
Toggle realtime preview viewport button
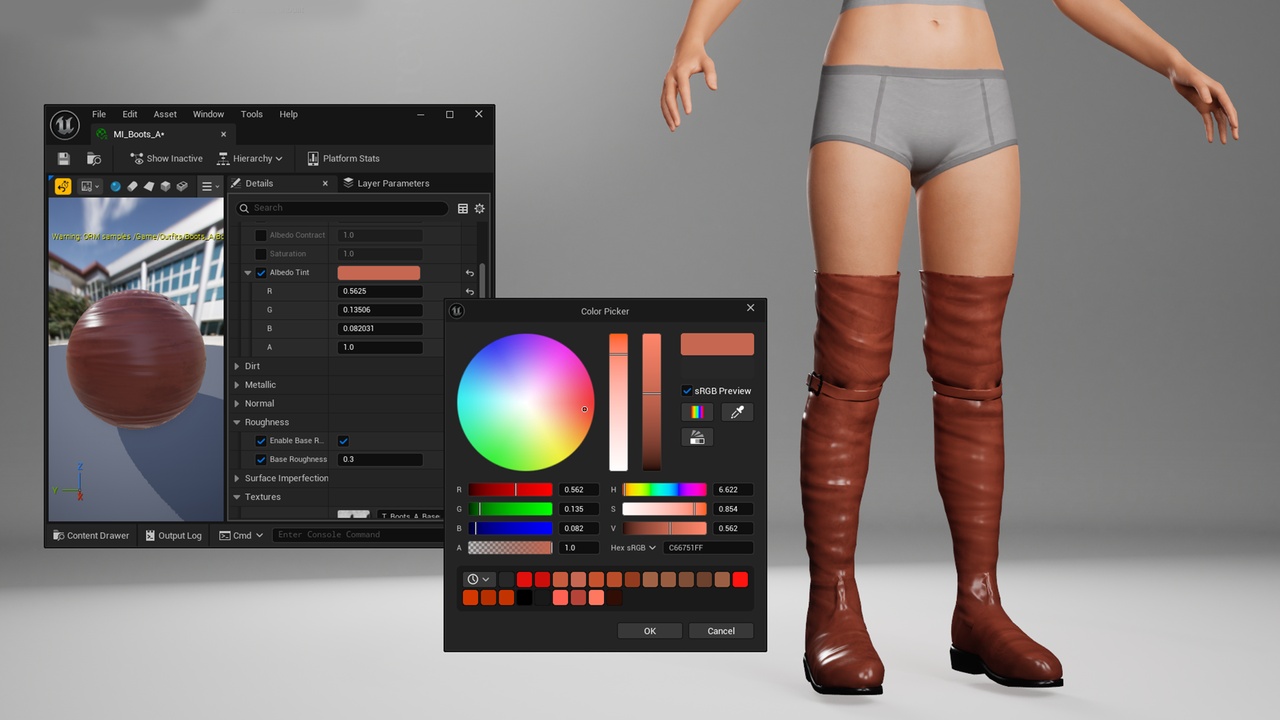tap(63, 186)
